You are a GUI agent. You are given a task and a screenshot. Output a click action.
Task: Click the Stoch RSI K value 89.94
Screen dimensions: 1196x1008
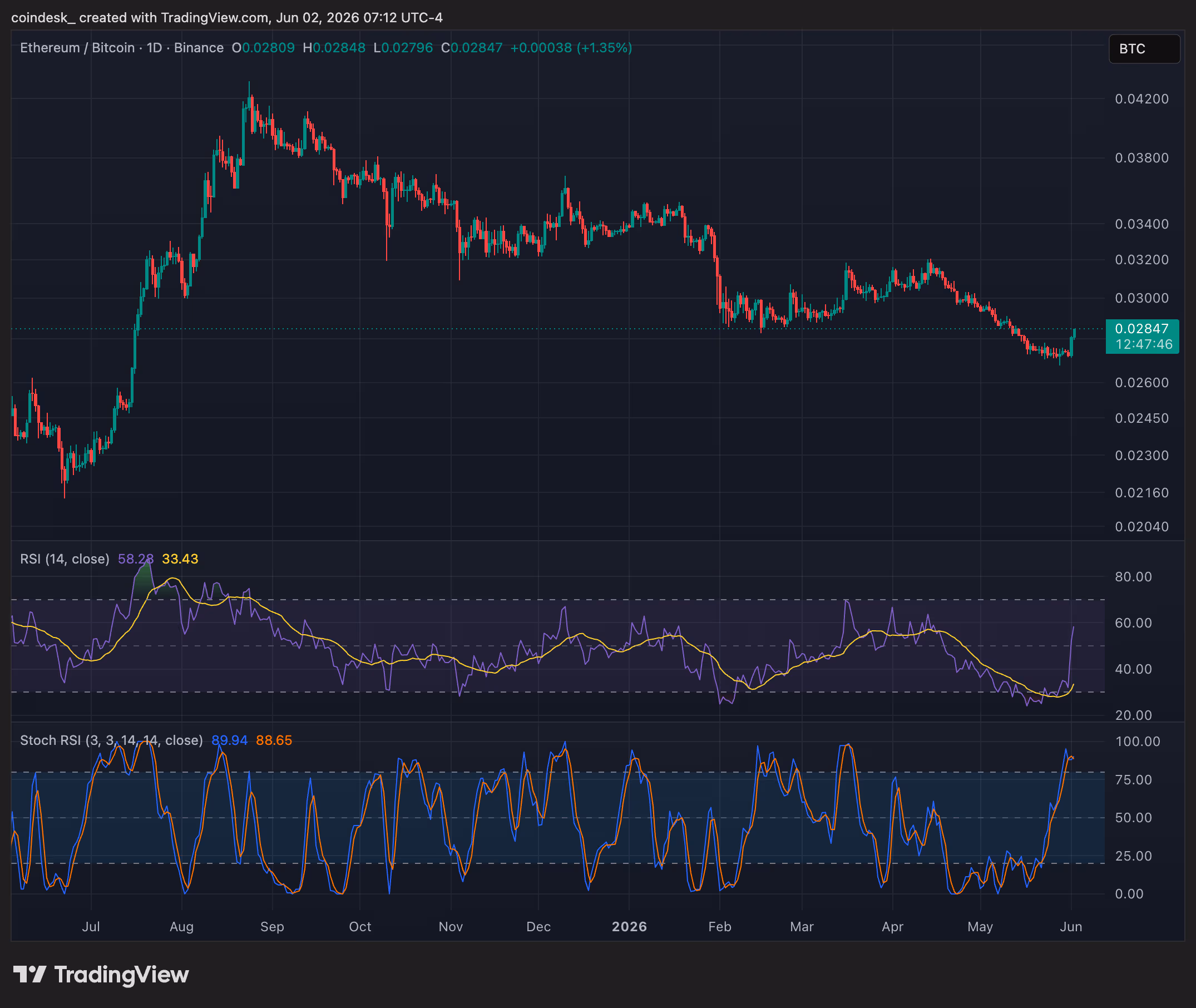point(229,740)
